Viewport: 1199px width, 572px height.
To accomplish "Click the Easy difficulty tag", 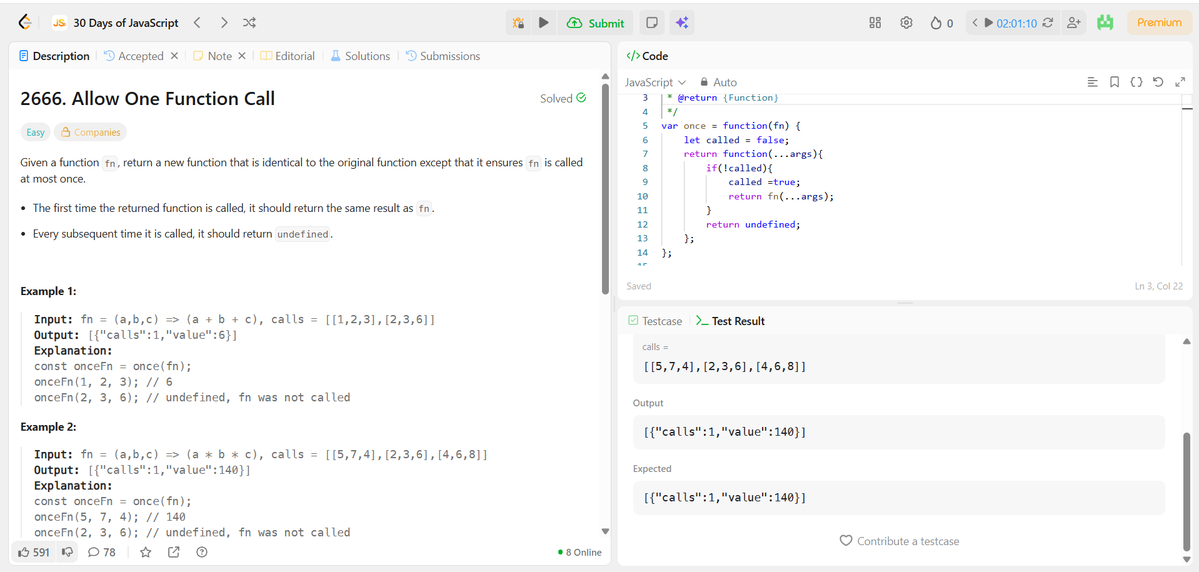I will click(36, 132).
